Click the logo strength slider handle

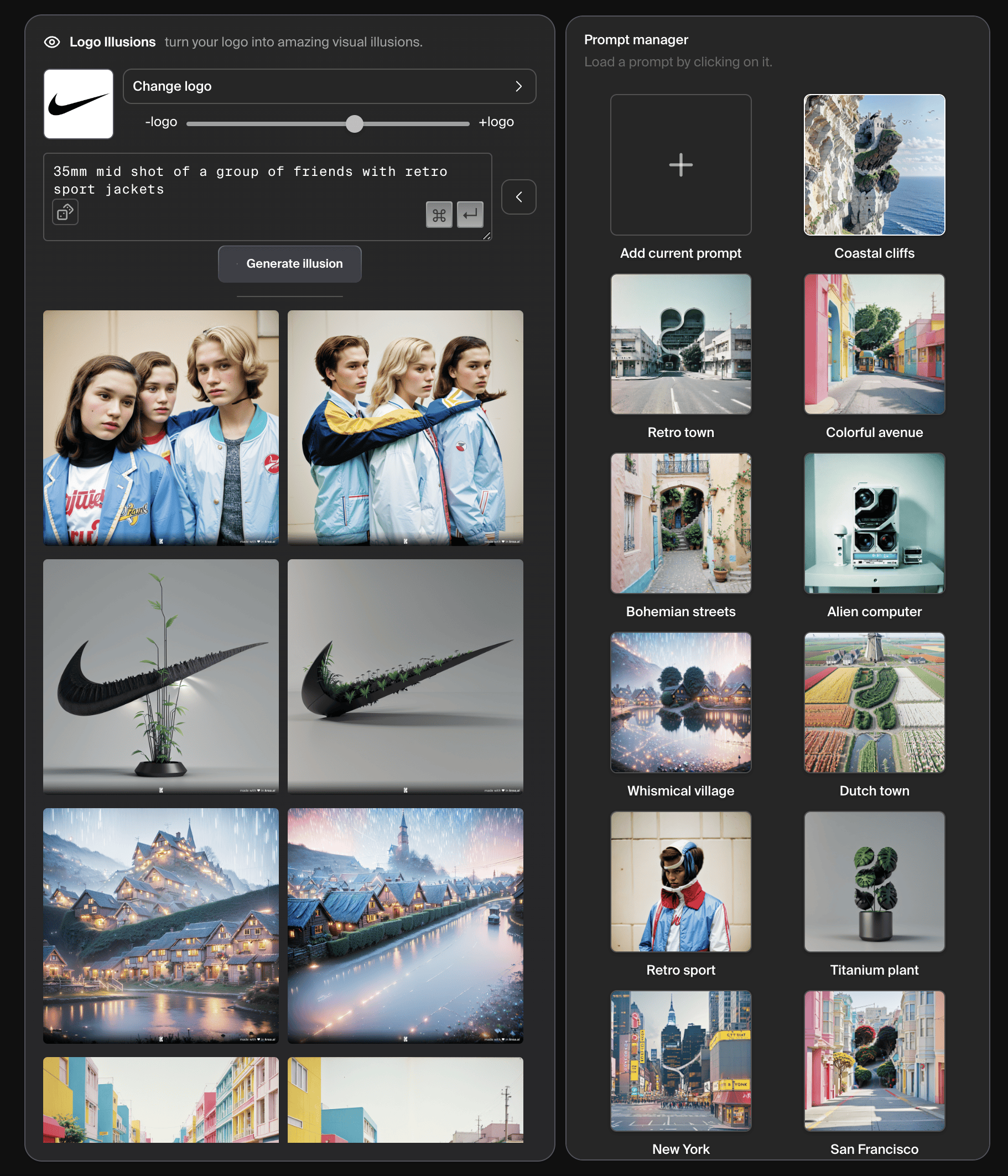354,123
